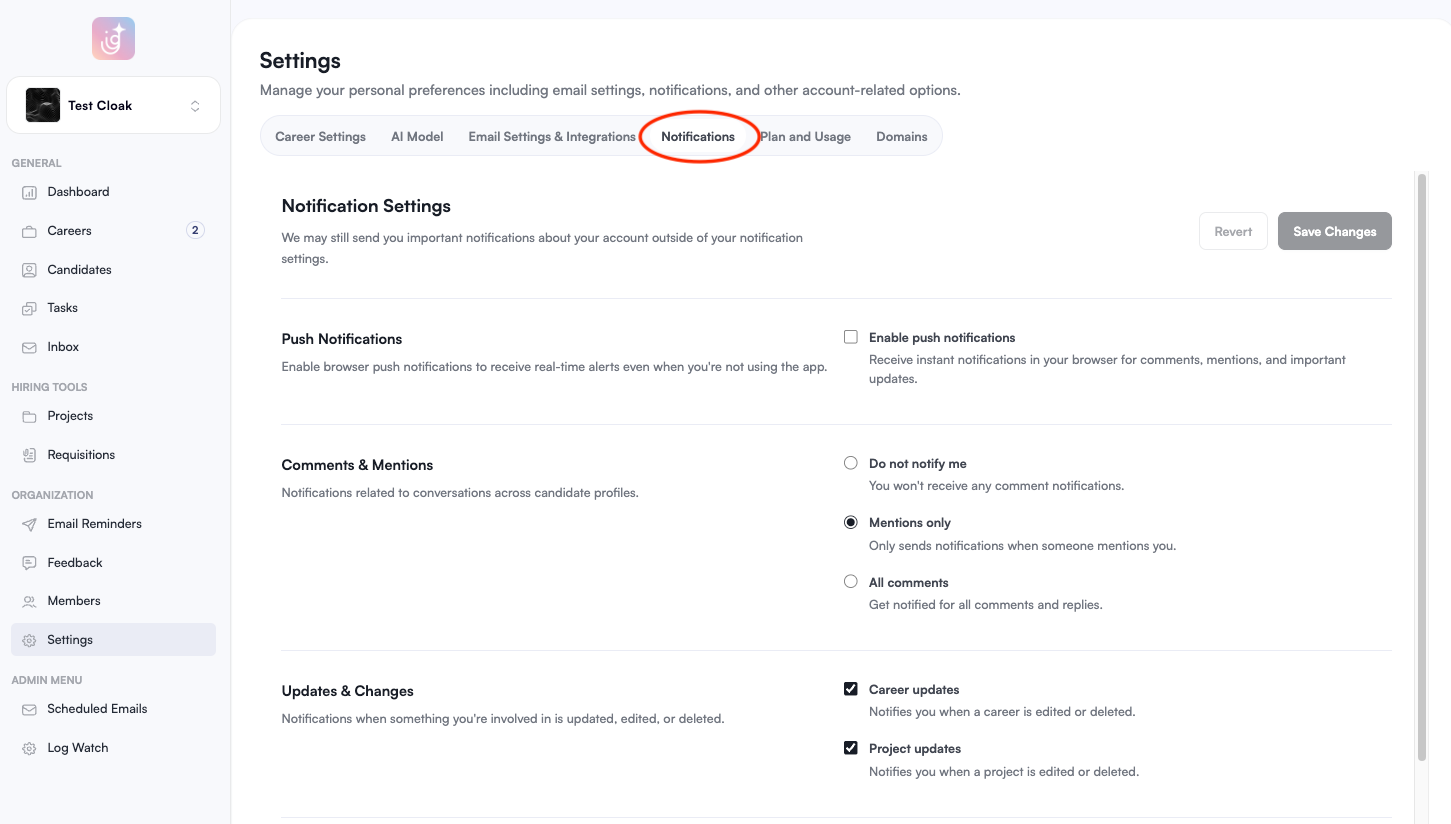Click the Candidates person-card icon
The image size is (1451, 824).
pos(29,270)
